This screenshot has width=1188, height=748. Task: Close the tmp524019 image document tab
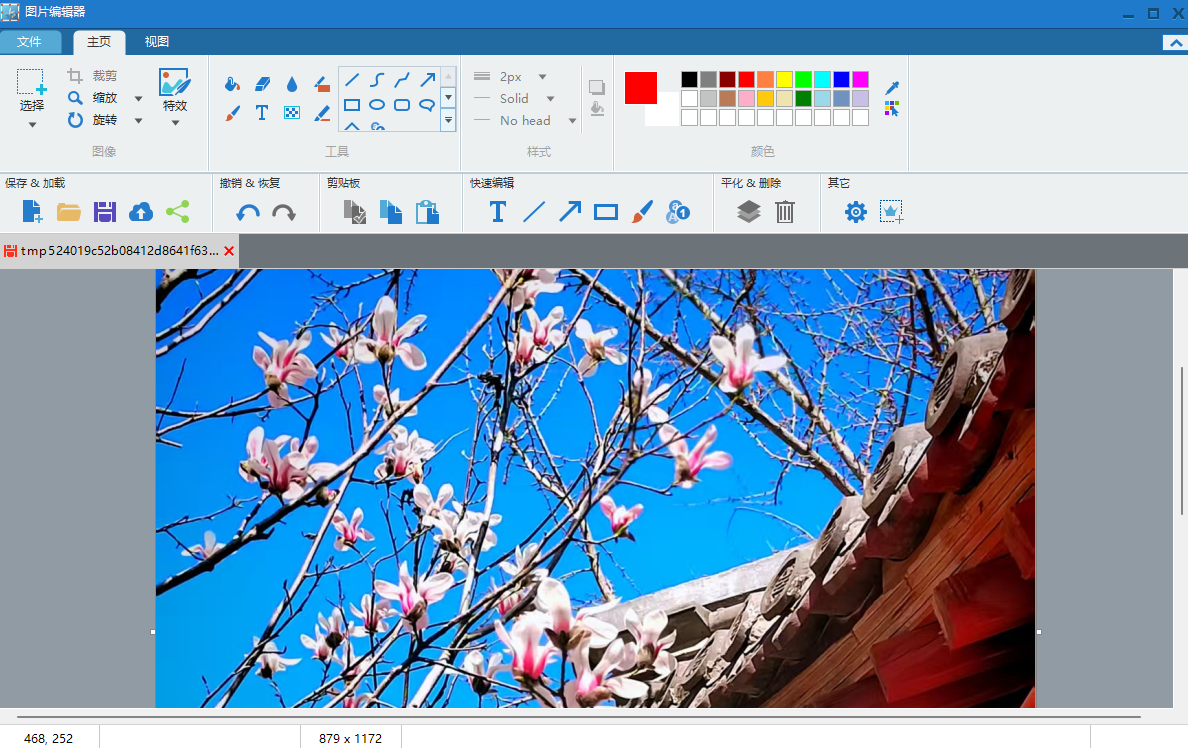pyautogui.click(x=229, y=251)
